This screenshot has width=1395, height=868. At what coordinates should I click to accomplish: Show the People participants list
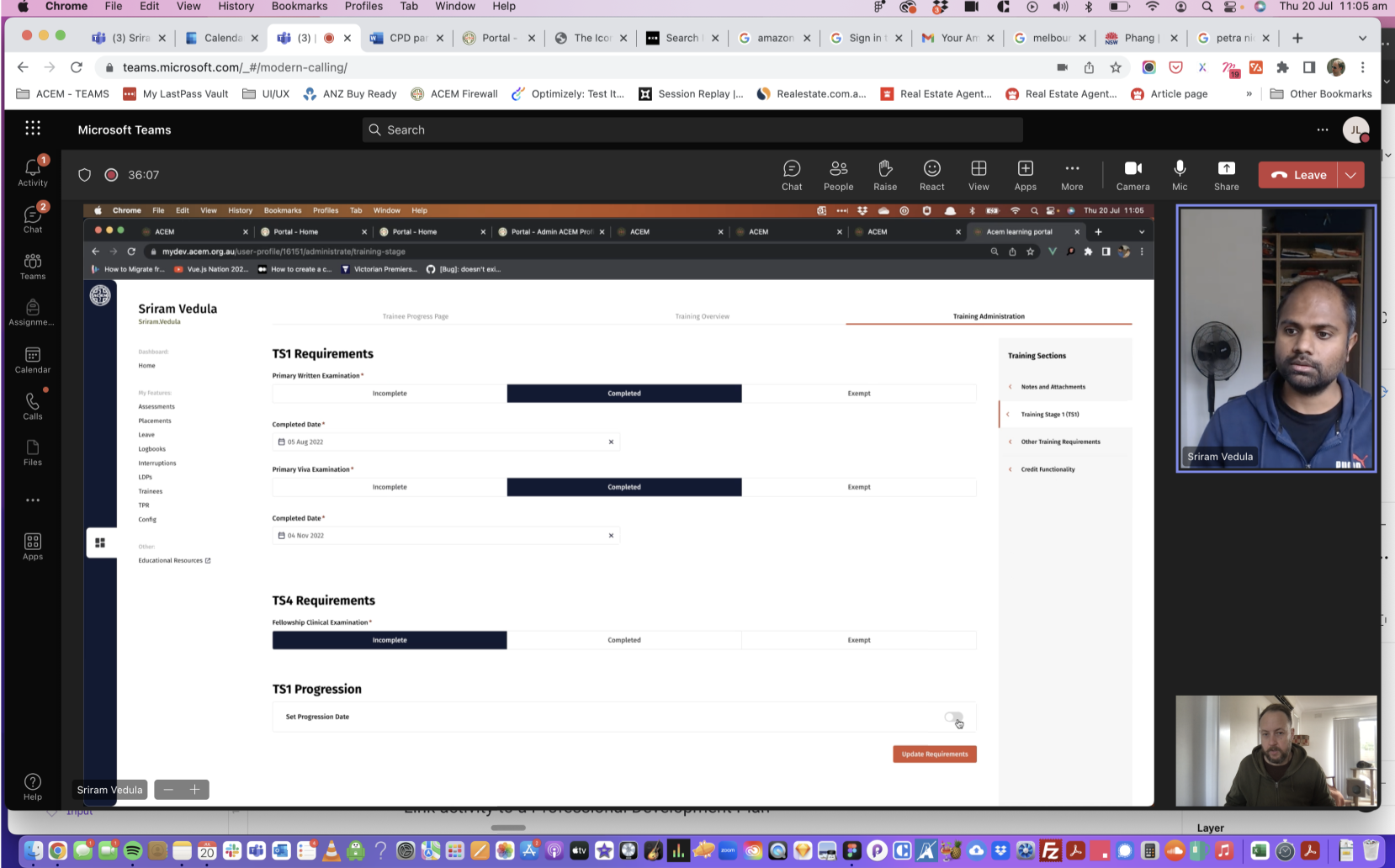click(x=838, y=175)
